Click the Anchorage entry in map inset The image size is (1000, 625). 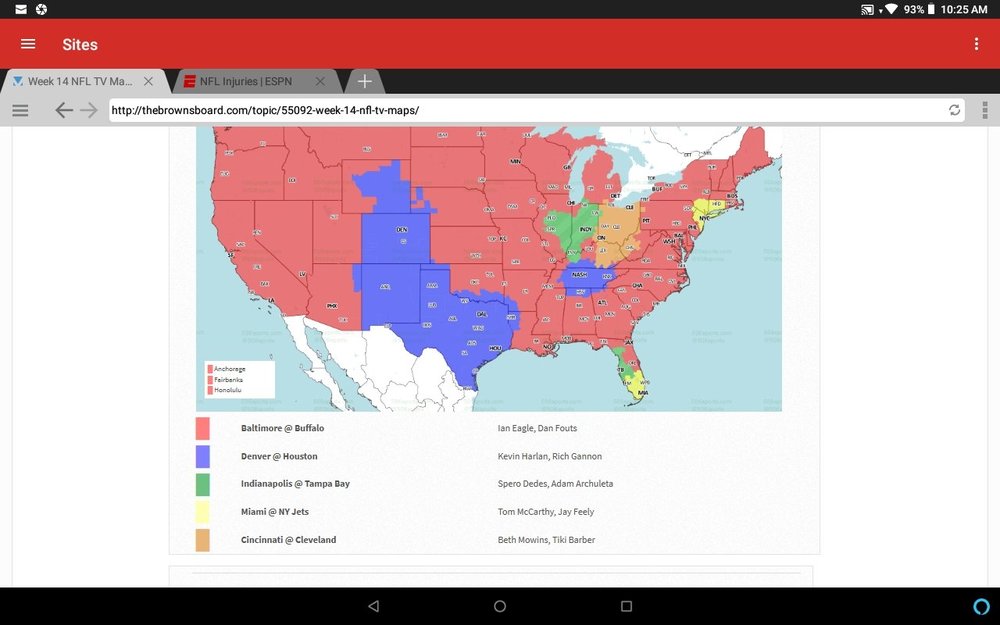click(226, 369)
